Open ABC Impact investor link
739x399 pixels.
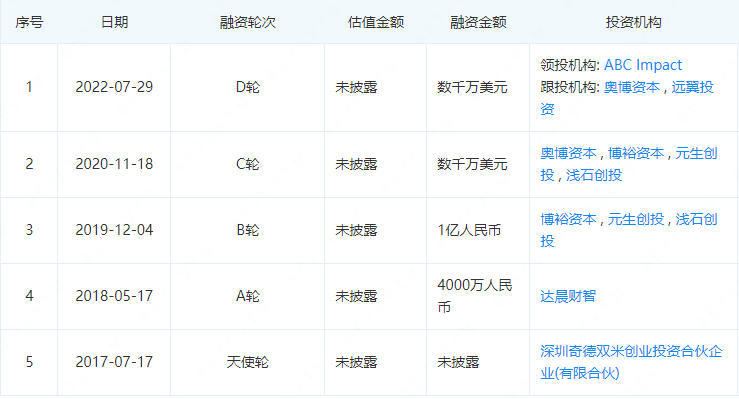(x=643, y=65)
